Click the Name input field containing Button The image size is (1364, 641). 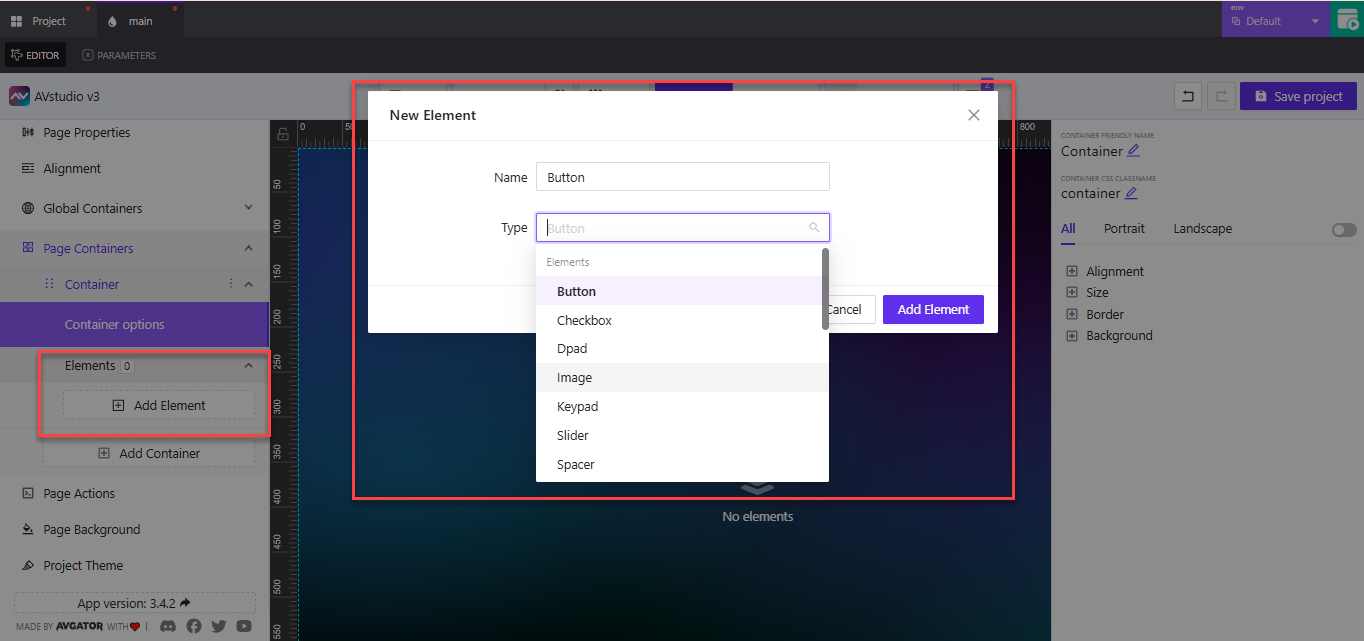point(683,176)
